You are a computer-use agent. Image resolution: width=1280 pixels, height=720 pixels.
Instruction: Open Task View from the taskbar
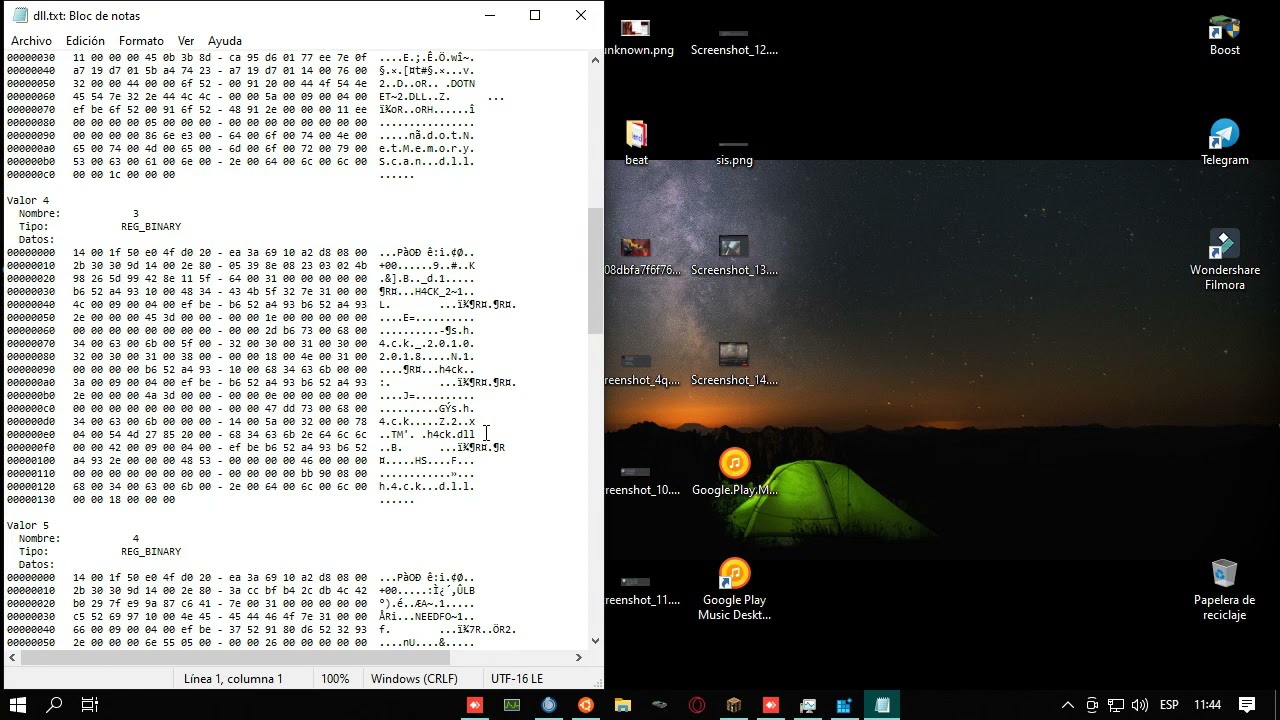tap(89, 705)
